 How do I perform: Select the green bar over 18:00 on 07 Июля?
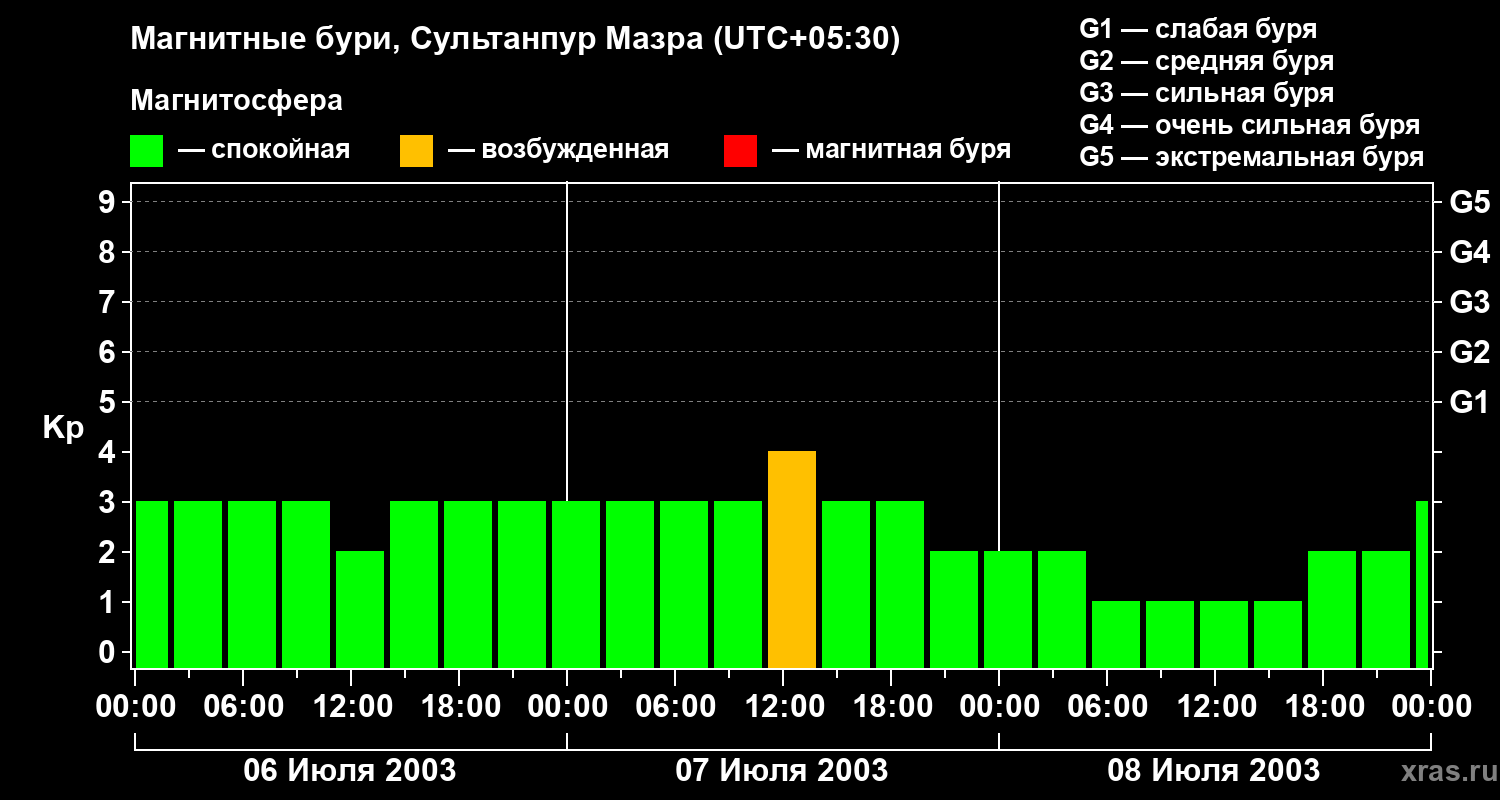pos(900,585)
